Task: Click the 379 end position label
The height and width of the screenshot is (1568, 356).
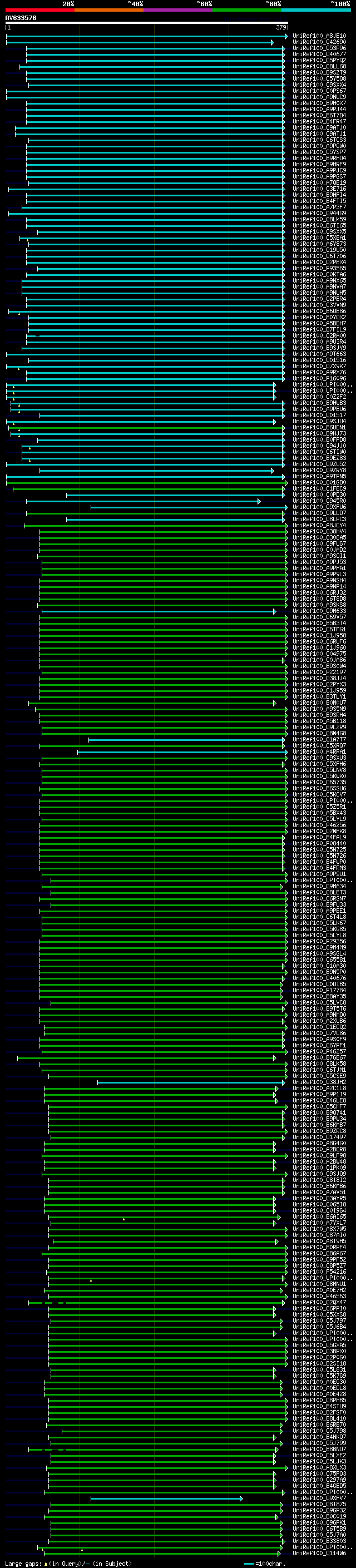Action: [281, 27]
